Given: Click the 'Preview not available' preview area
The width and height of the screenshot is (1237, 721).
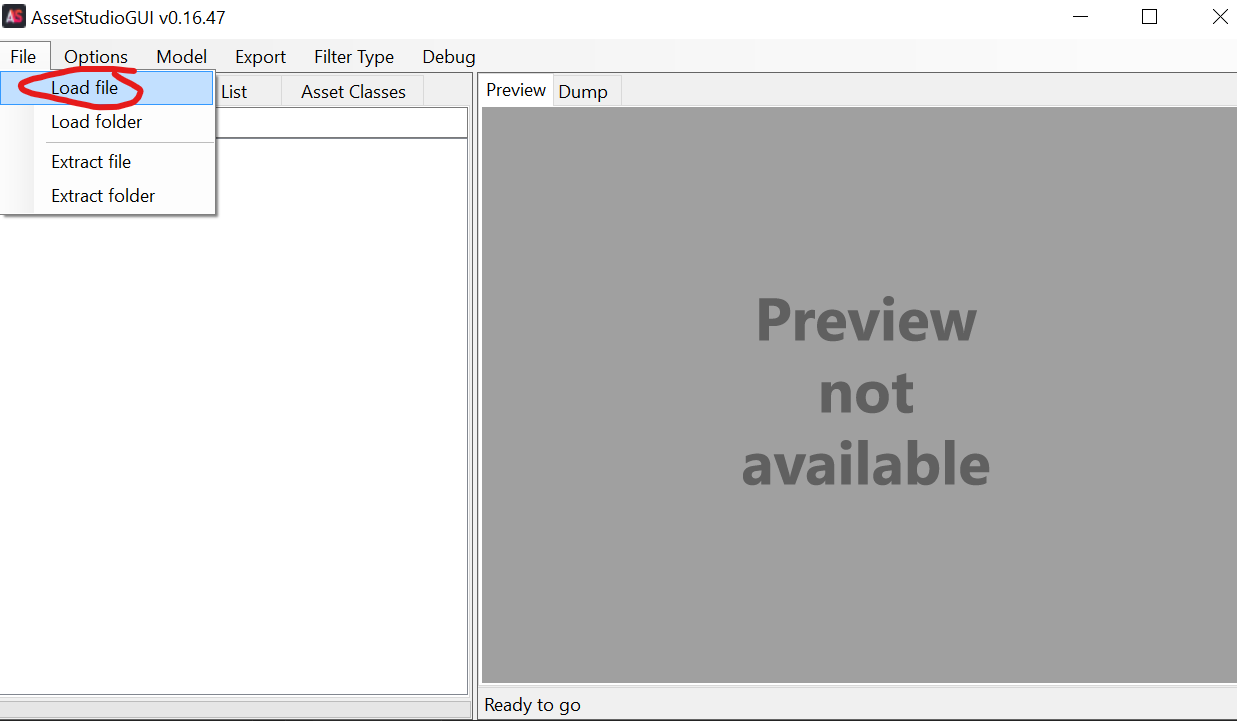Looking at the screenshot, I should click(860, 395).
